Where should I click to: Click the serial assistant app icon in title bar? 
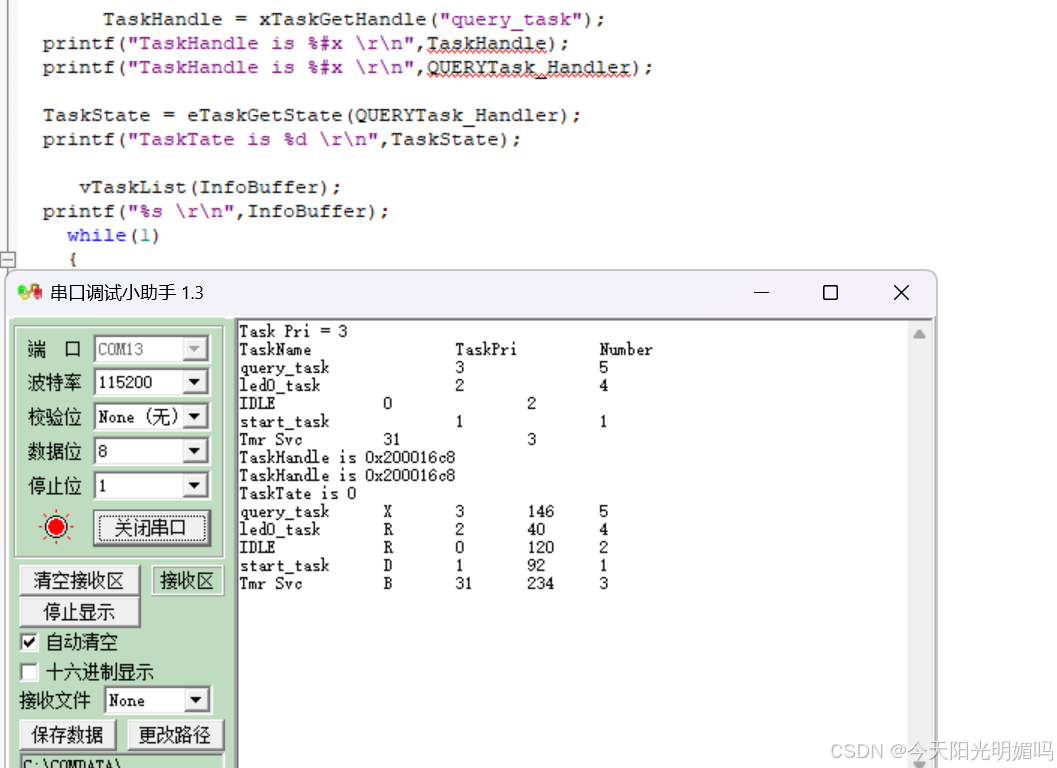(30, 292)
